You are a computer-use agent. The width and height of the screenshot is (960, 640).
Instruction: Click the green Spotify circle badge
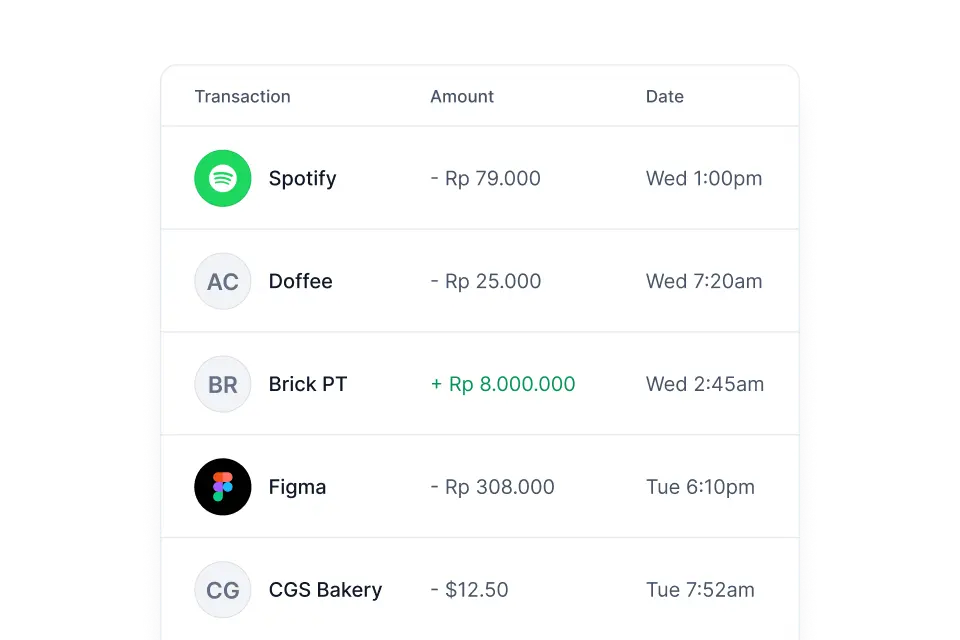222,178
